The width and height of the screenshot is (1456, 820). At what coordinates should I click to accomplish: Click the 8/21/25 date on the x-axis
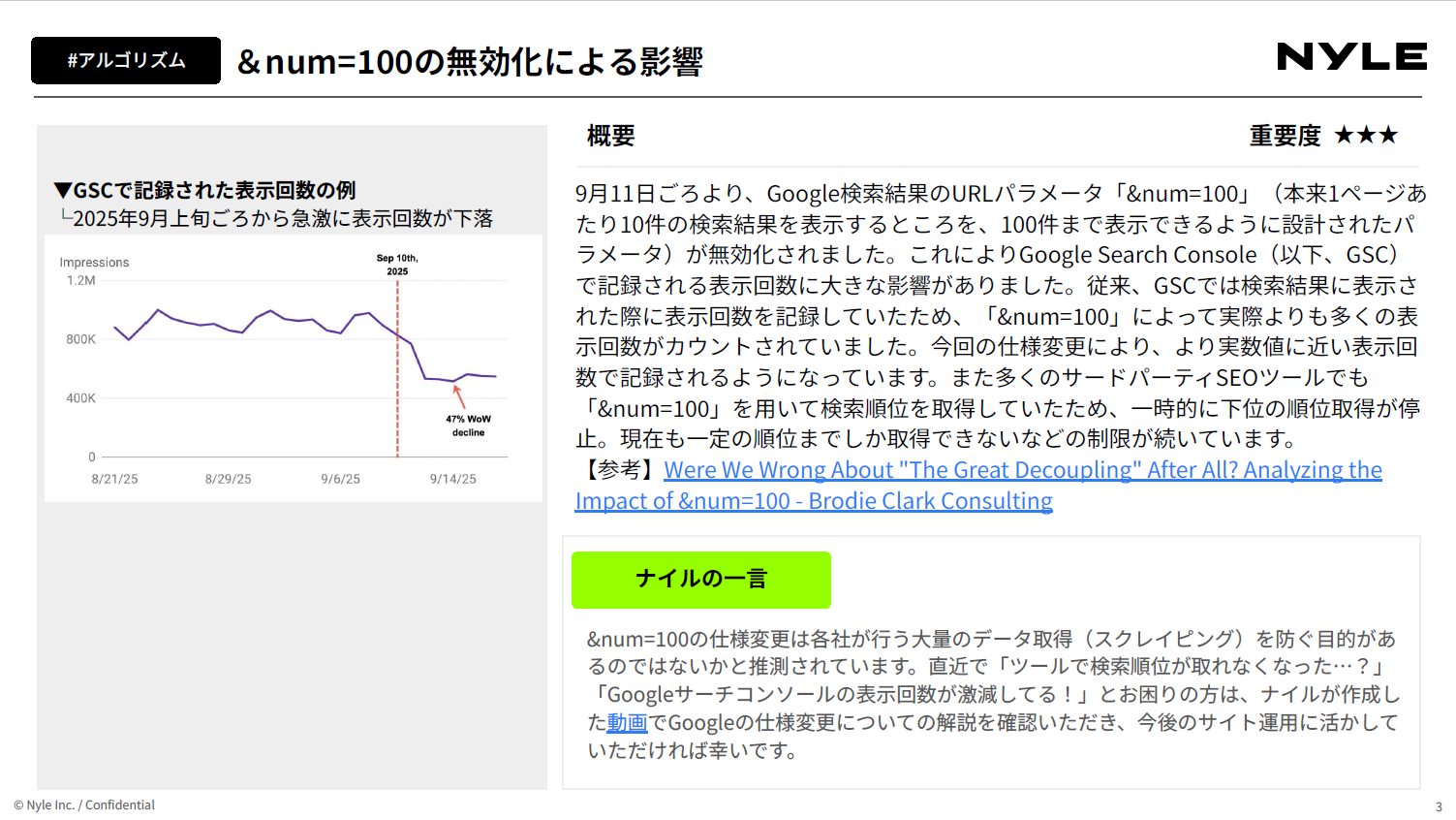coord(114,479)
